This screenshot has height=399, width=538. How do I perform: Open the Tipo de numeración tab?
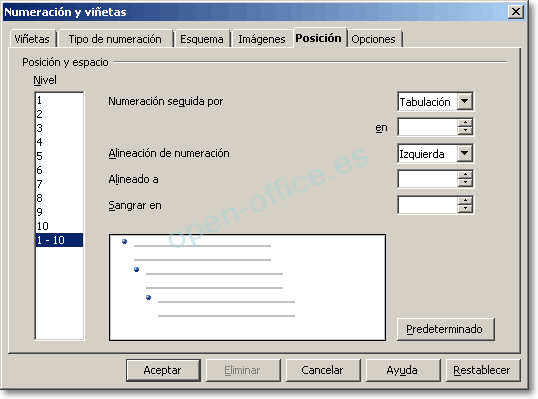pos(115,39)
